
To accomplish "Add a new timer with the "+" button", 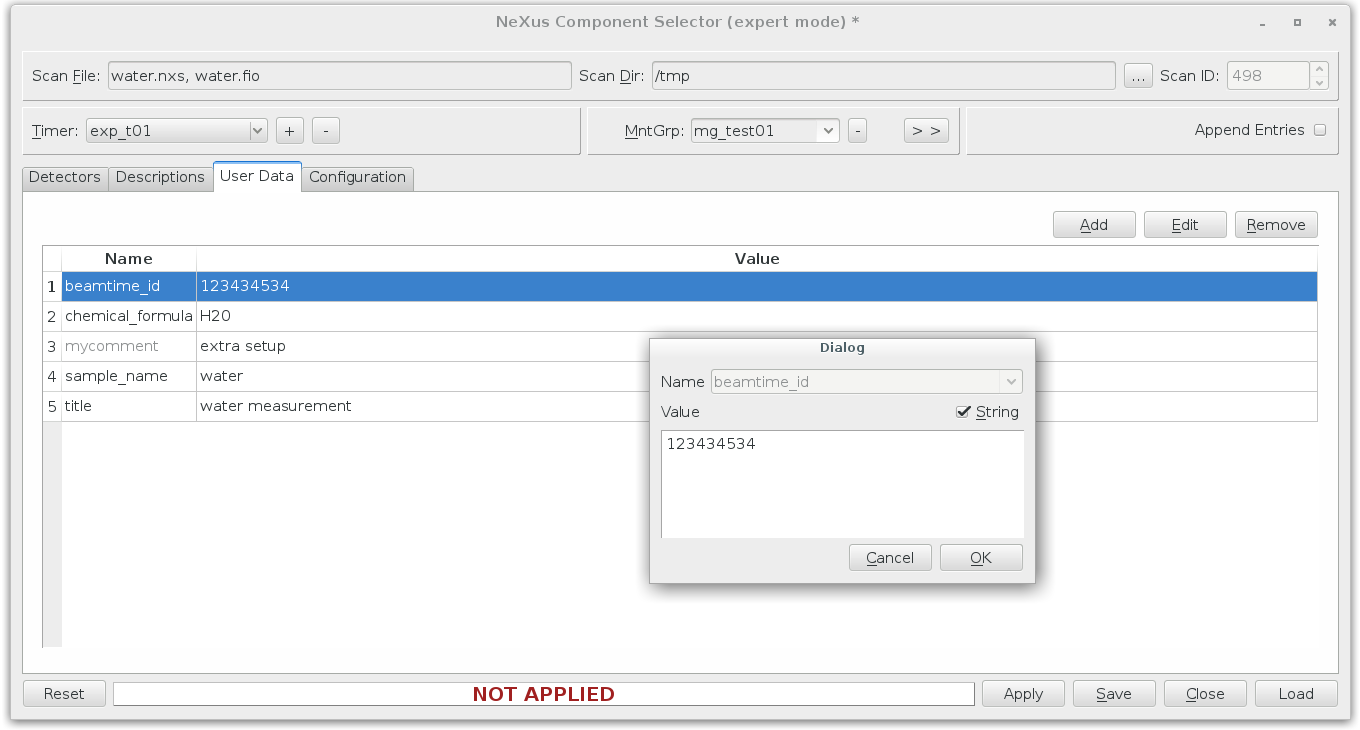I will [x=289, y=130].
